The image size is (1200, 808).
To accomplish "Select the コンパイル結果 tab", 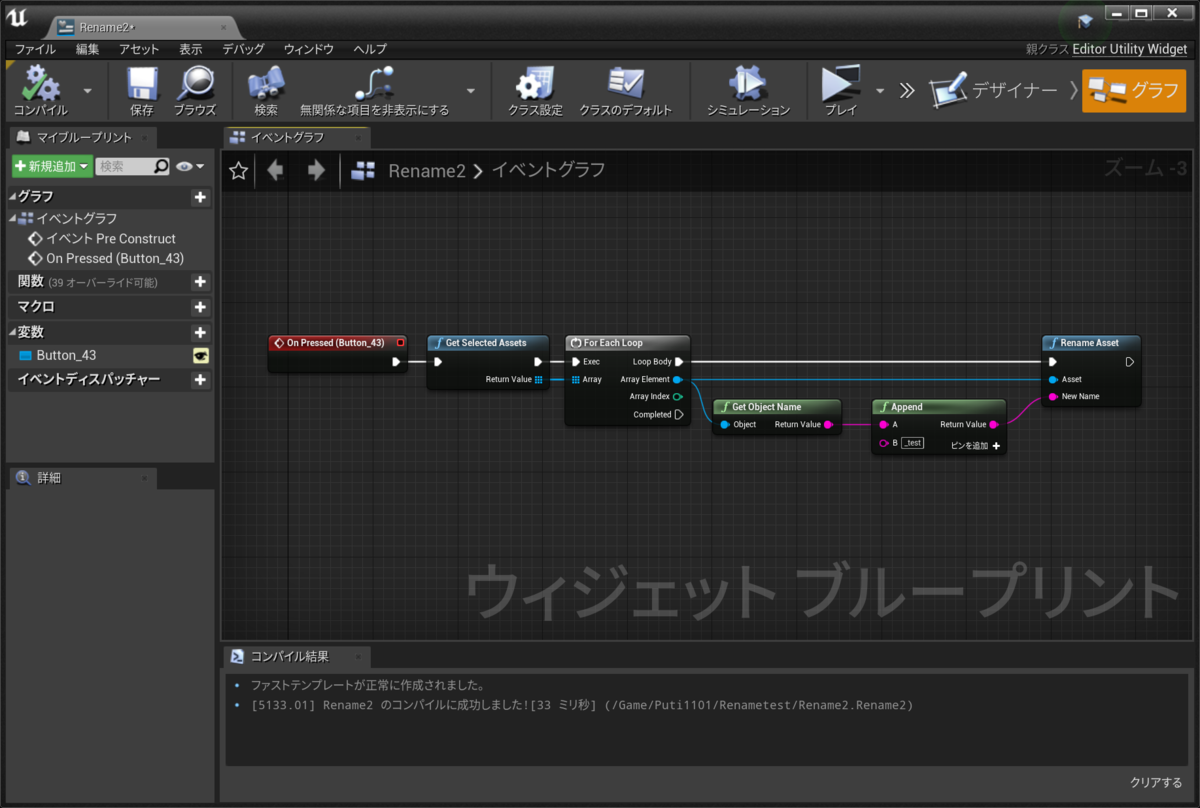I will coord(296,656).
